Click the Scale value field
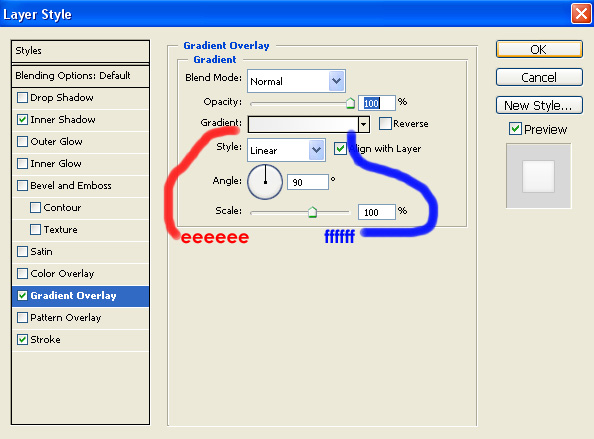594x439 pixels. coord(377,212)
